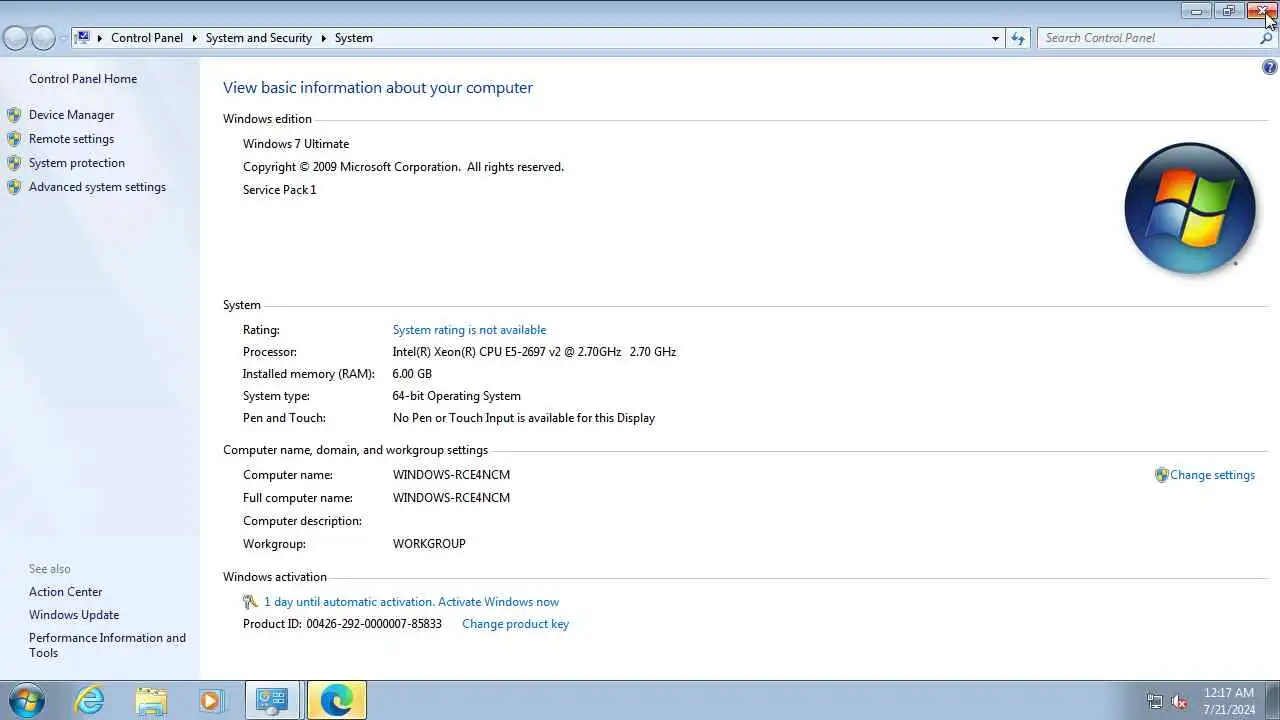Screen dimensions: 1280x720
Task: Launch Internet Explorer from taskbar
Action: point(90,700)
